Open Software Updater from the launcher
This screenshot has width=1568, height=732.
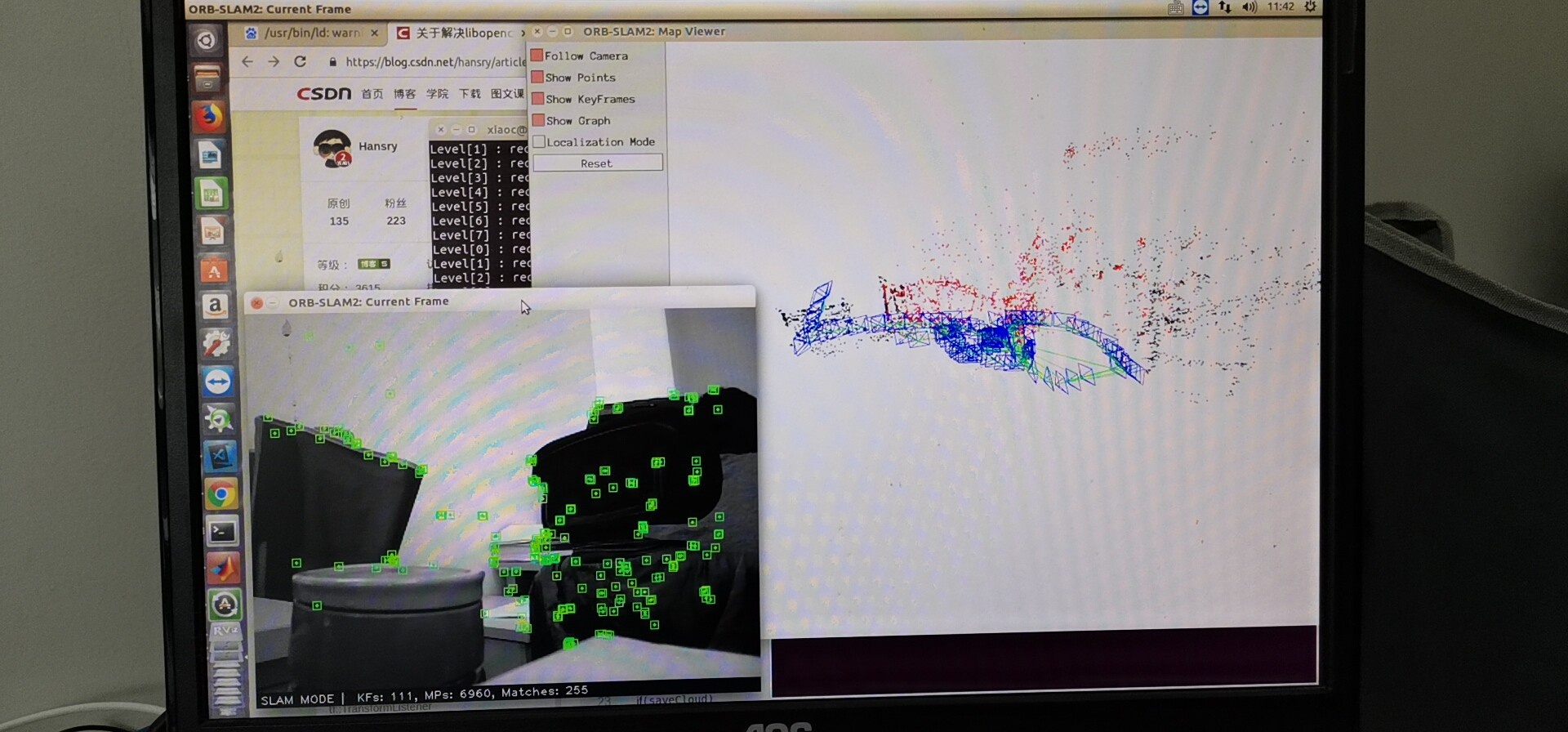tap(225, 605)
